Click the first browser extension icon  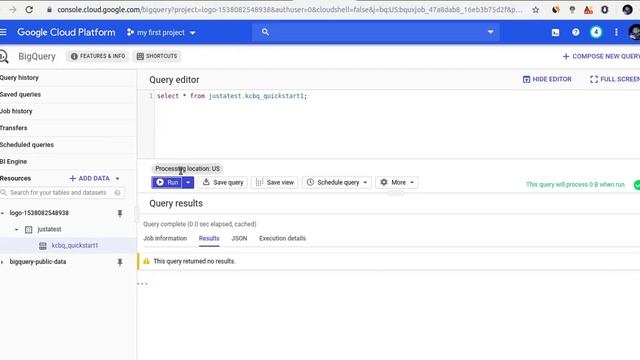pyautogui.click(x=556, y=10)
